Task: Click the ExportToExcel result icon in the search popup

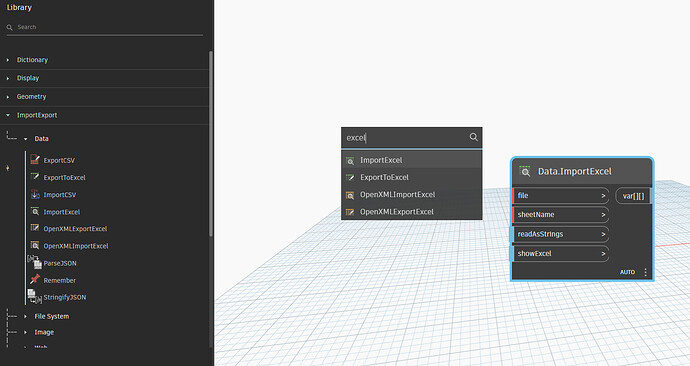Action: point(350,178)
